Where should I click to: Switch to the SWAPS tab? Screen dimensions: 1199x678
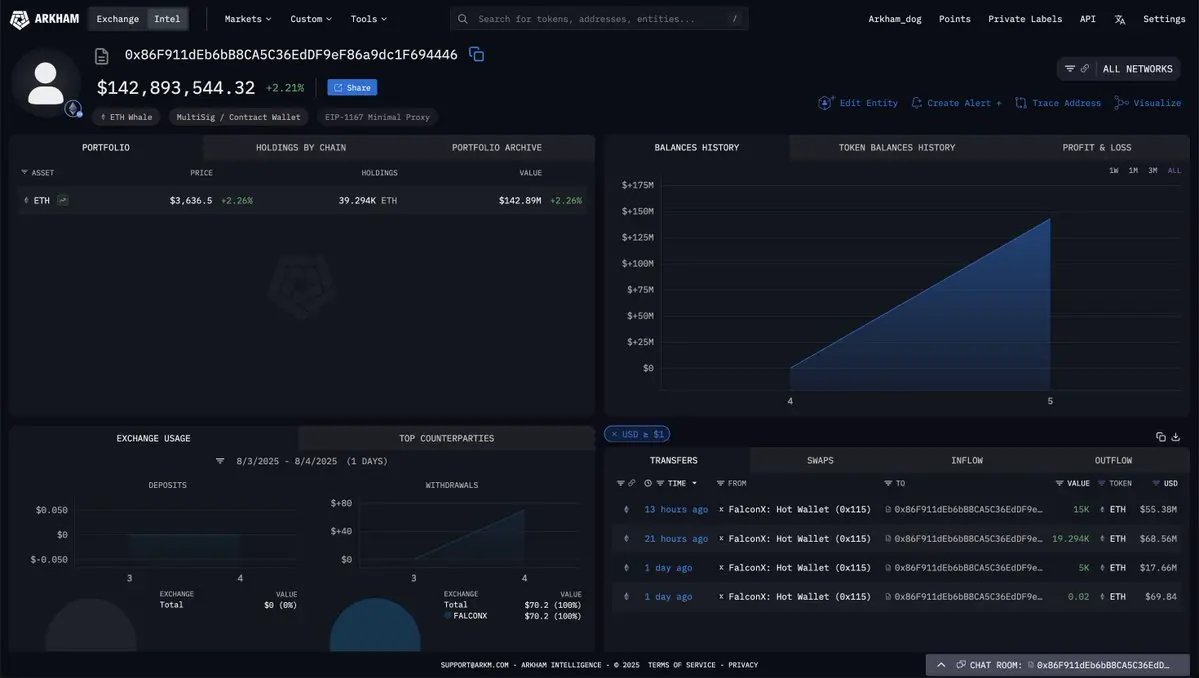tap(820, 460)
